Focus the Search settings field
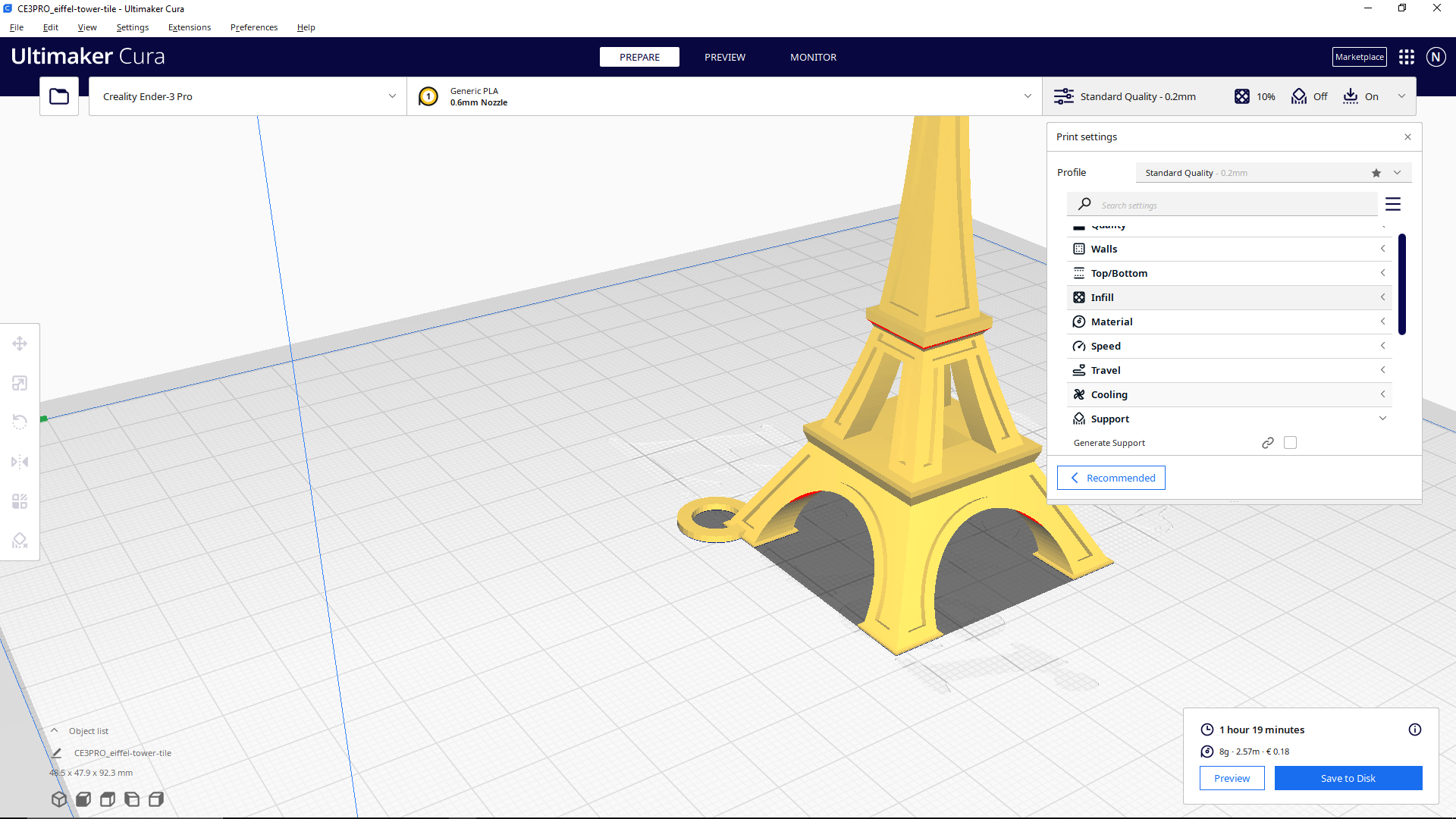 (x=1222, y=205)
